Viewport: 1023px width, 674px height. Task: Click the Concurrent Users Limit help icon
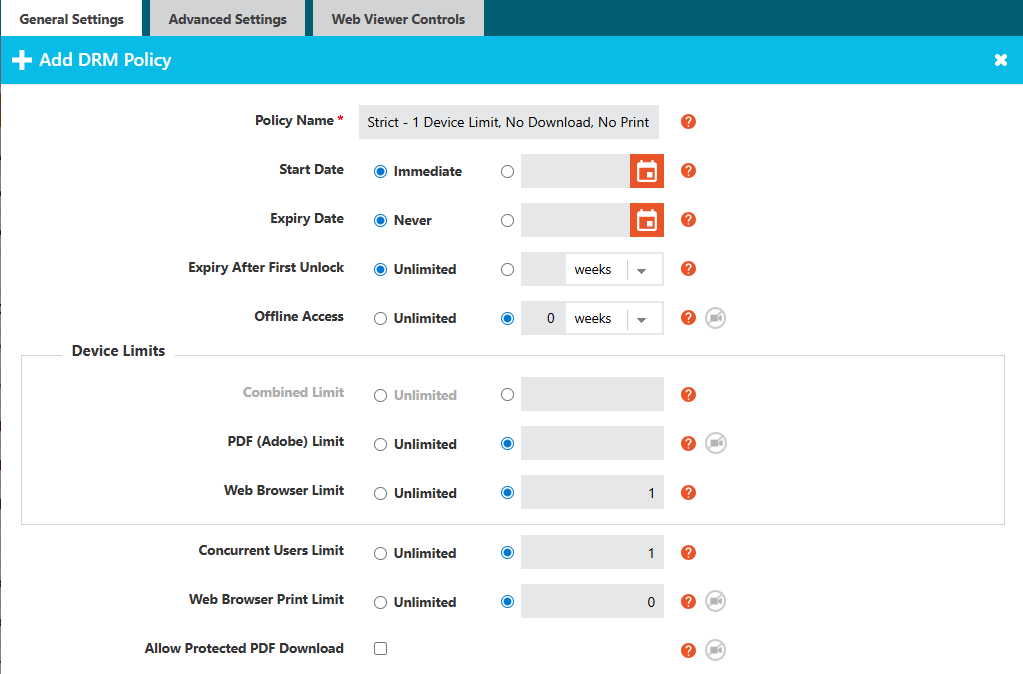pyautogui.click(x=688, y=552)
